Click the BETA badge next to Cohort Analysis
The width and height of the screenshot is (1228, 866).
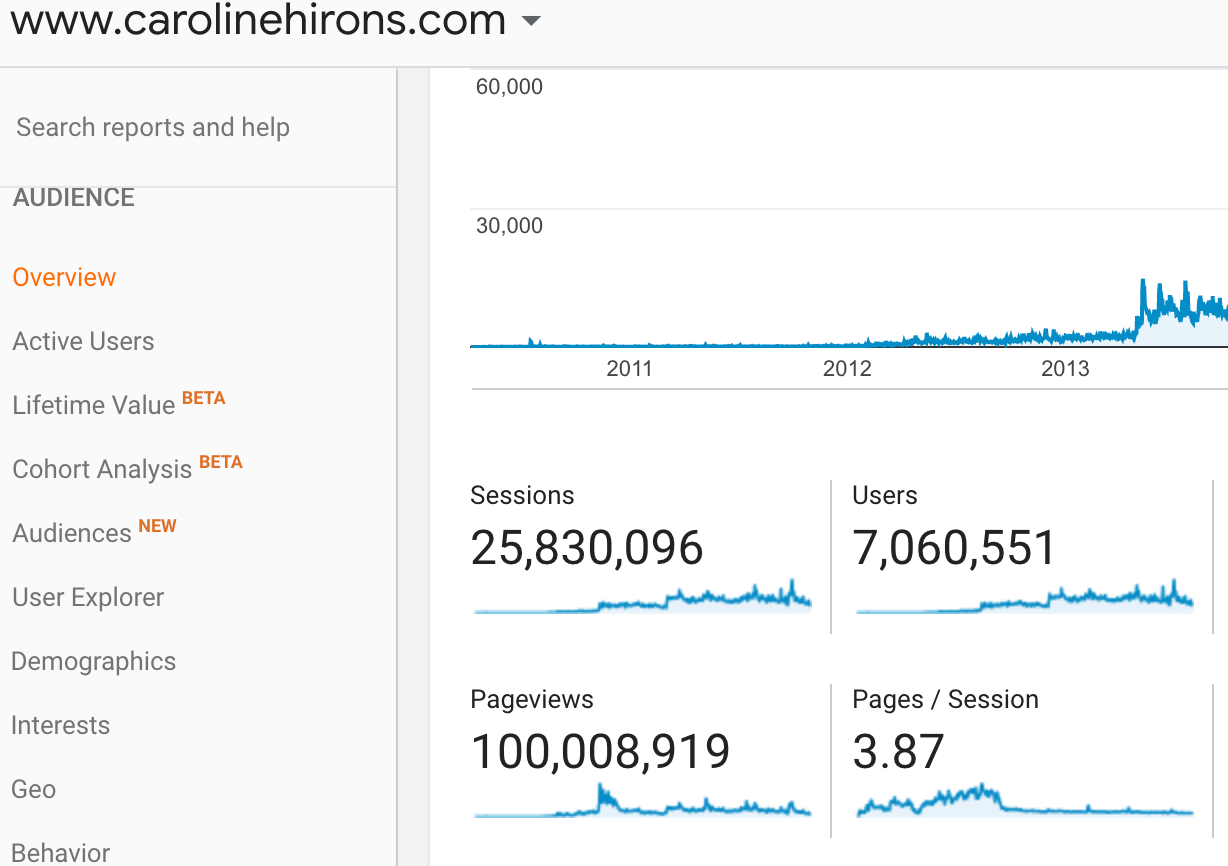(220, 462)
